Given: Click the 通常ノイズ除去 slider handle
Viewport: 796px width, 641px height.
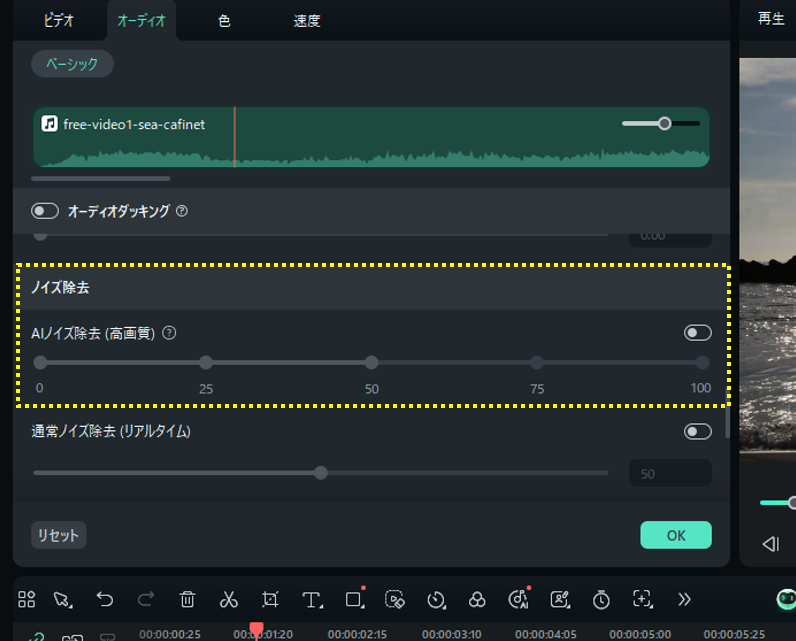Looking at the screenshot, I should [x=321, y=473].
